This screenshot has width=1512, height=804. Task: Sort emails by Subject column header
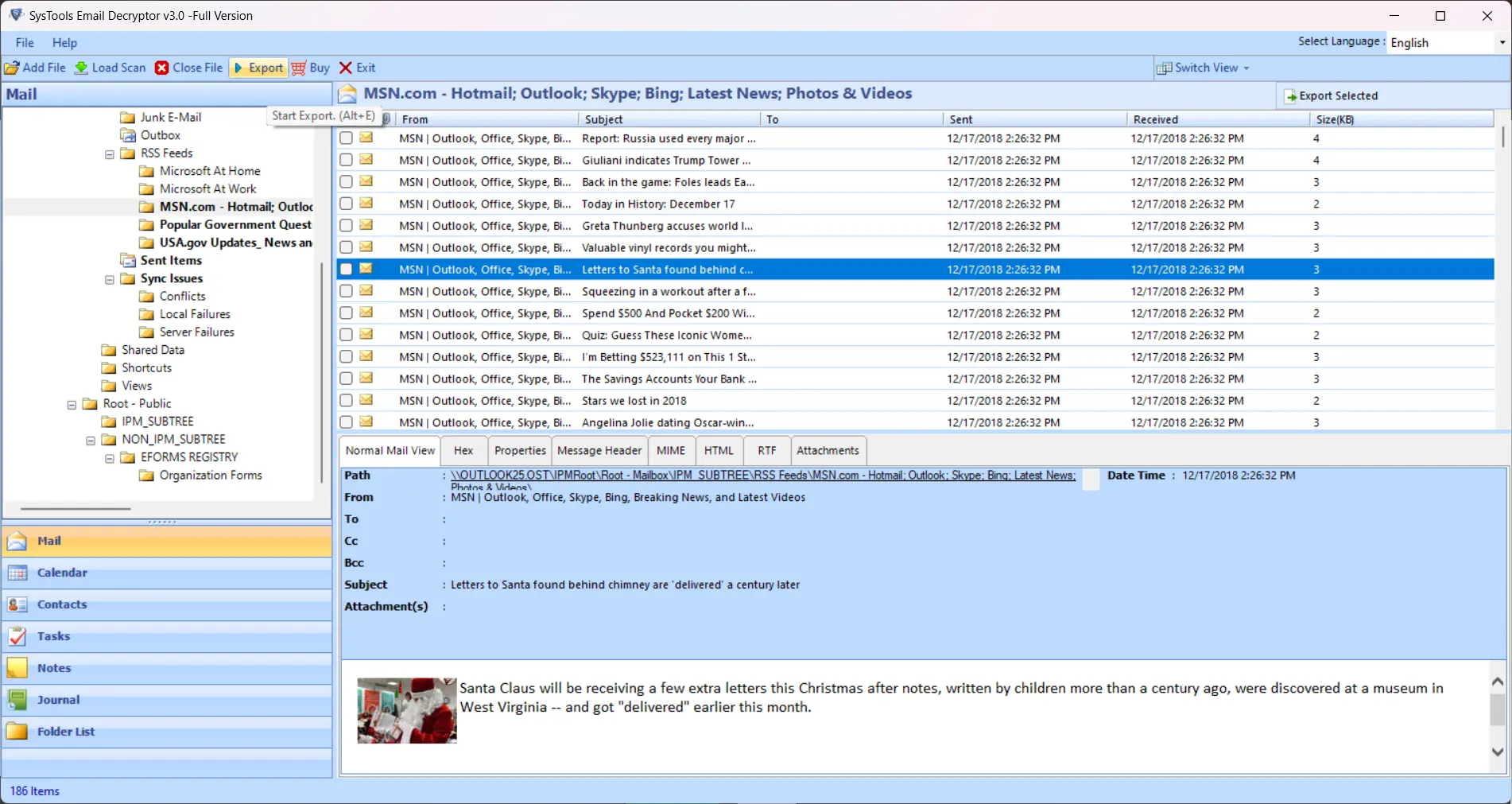pyautogui.click(x=670, y=119)
